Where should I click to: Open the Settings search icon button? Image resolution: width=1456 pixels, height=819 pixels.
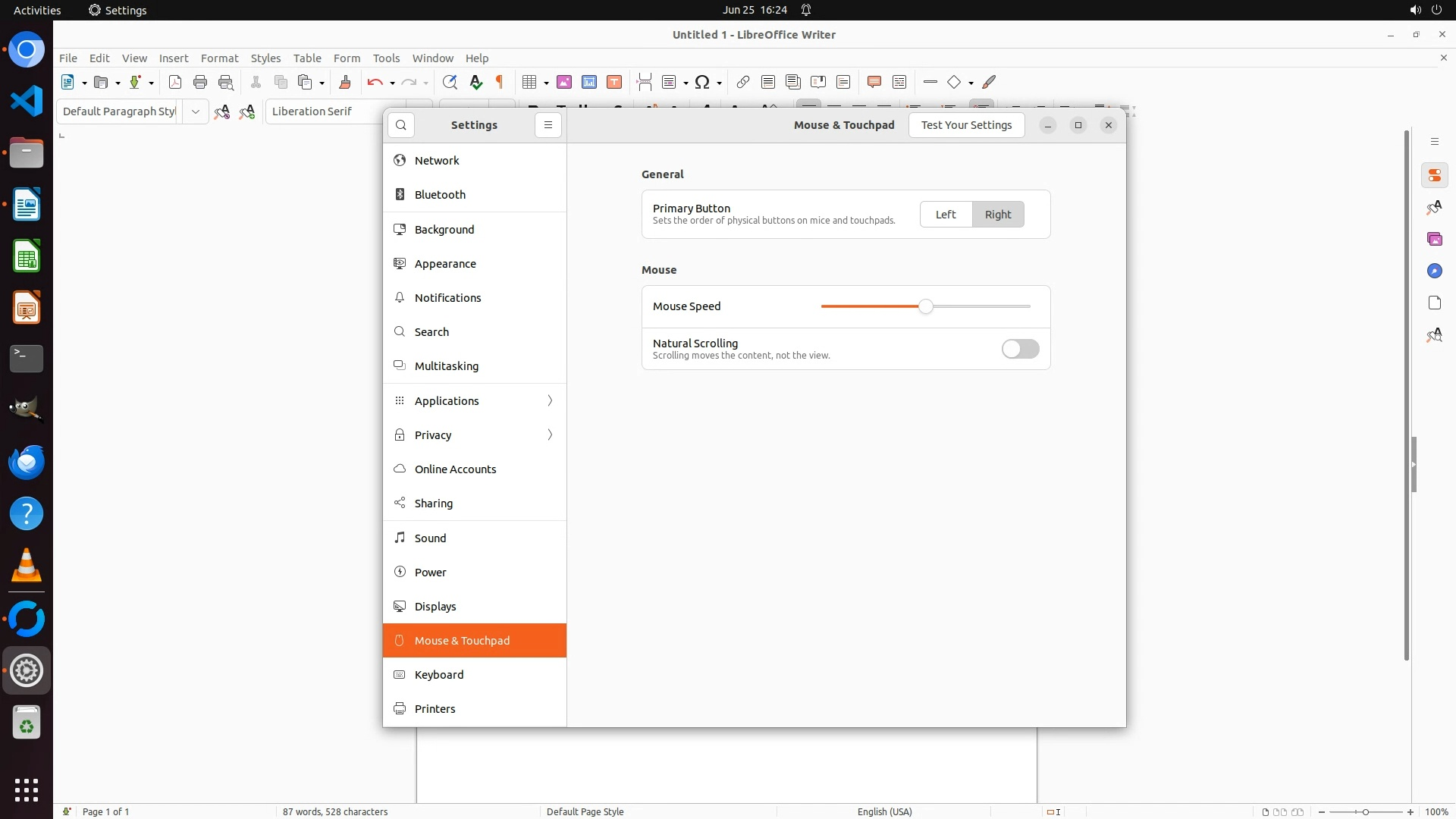[401, 125]
